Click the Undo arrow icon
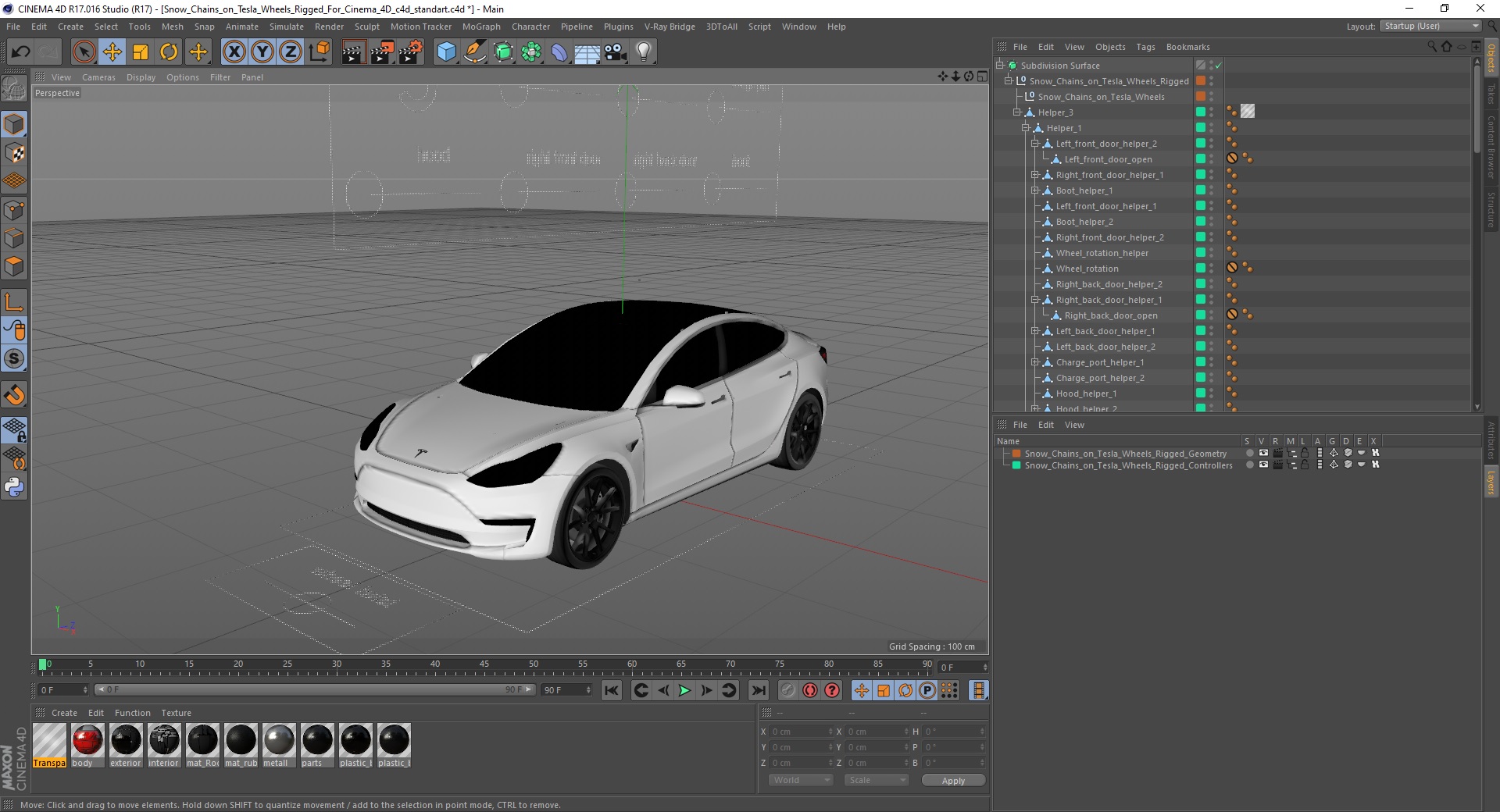This screenshot has height=812, width=1500. (21, 52)
